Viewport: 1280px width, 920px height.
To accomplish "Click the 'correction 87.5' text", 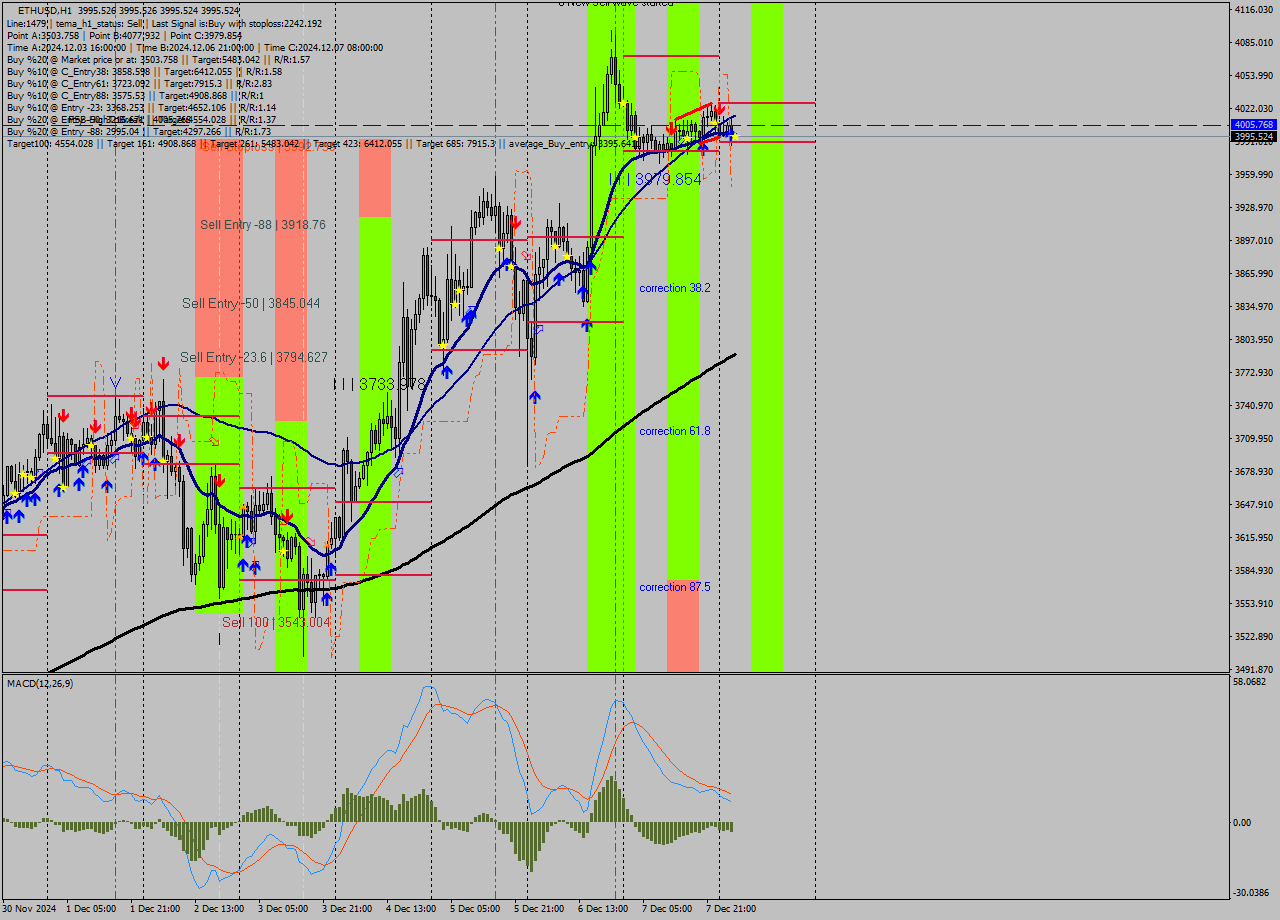I will tap(675, 587).
